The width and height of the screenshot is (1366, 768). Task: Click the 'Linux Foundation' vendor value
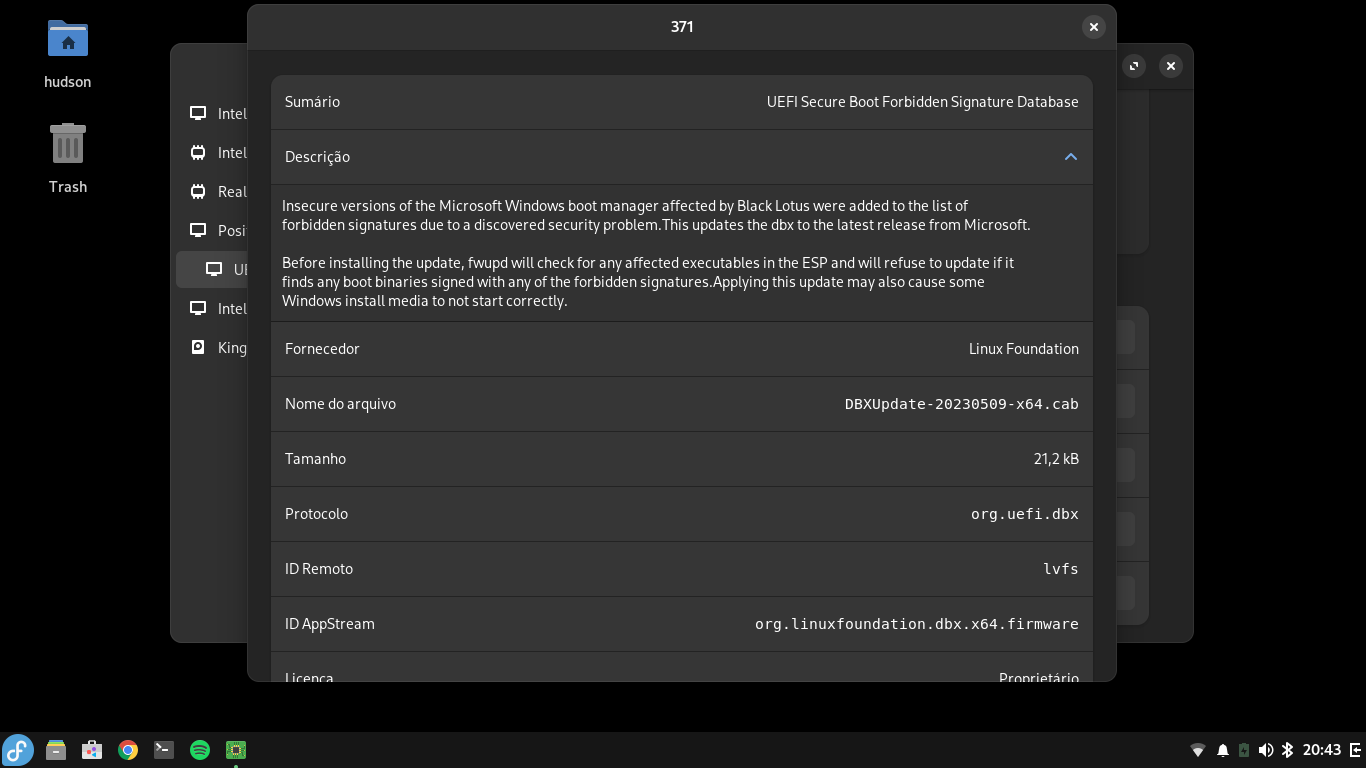point(1024,349)
